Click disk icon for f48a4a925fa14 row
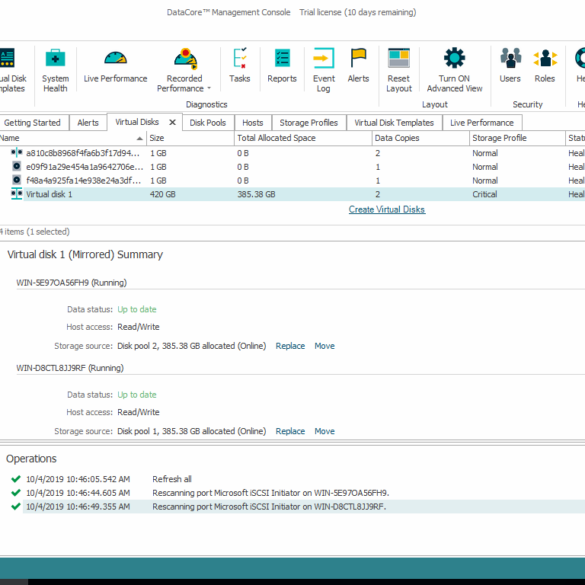This screenshot has width=585, height=585. click(16, 180)
